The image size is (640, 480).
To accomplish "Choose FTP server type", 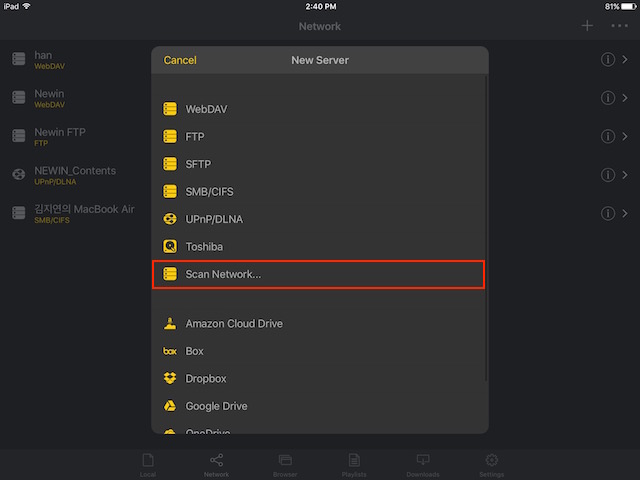I will point(318,136).
